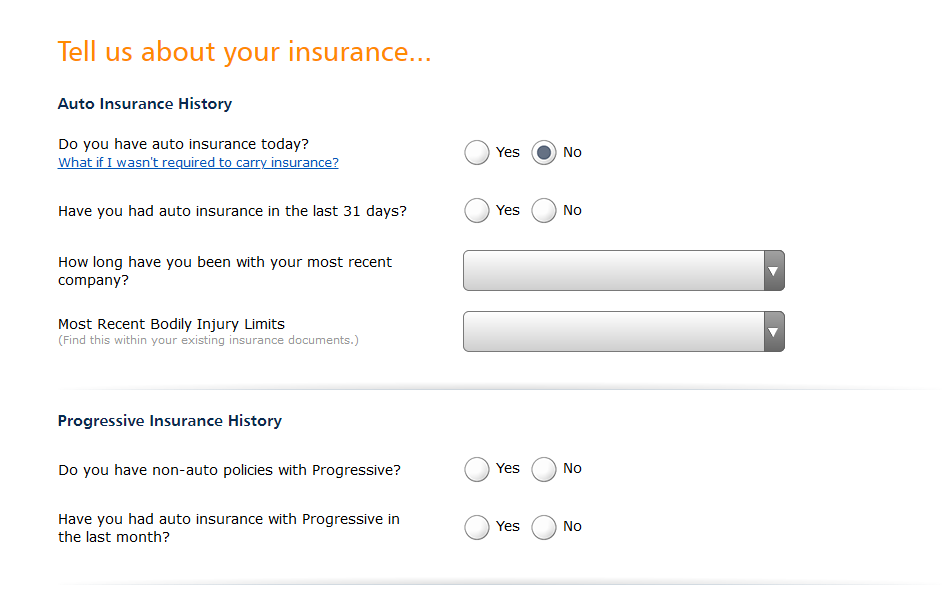Select No for having auto insurance today

[x=543, y=152]
